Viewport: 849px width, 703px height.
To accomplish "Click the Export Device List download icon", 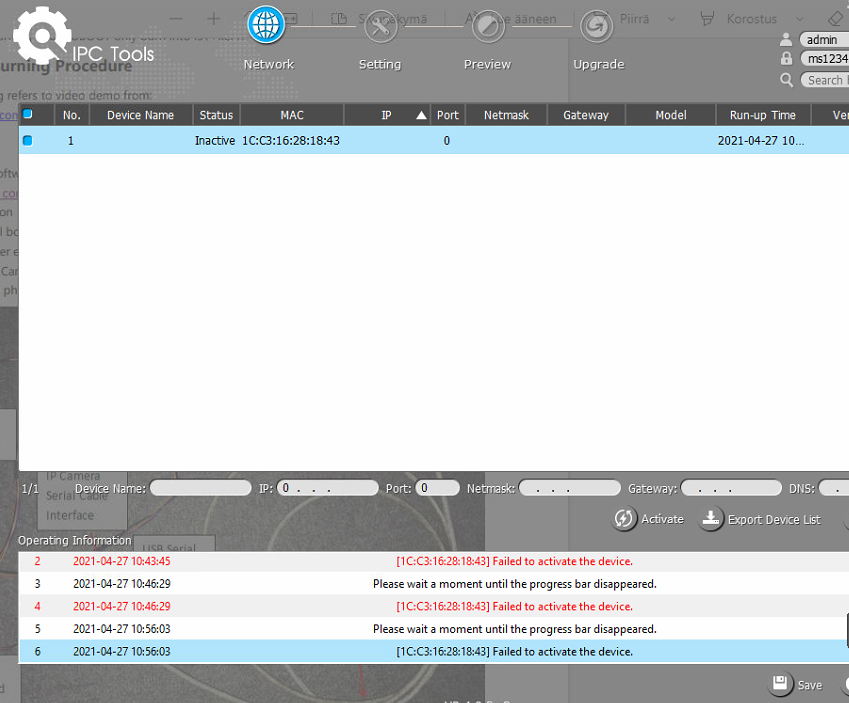I will [x=711, y=519].
